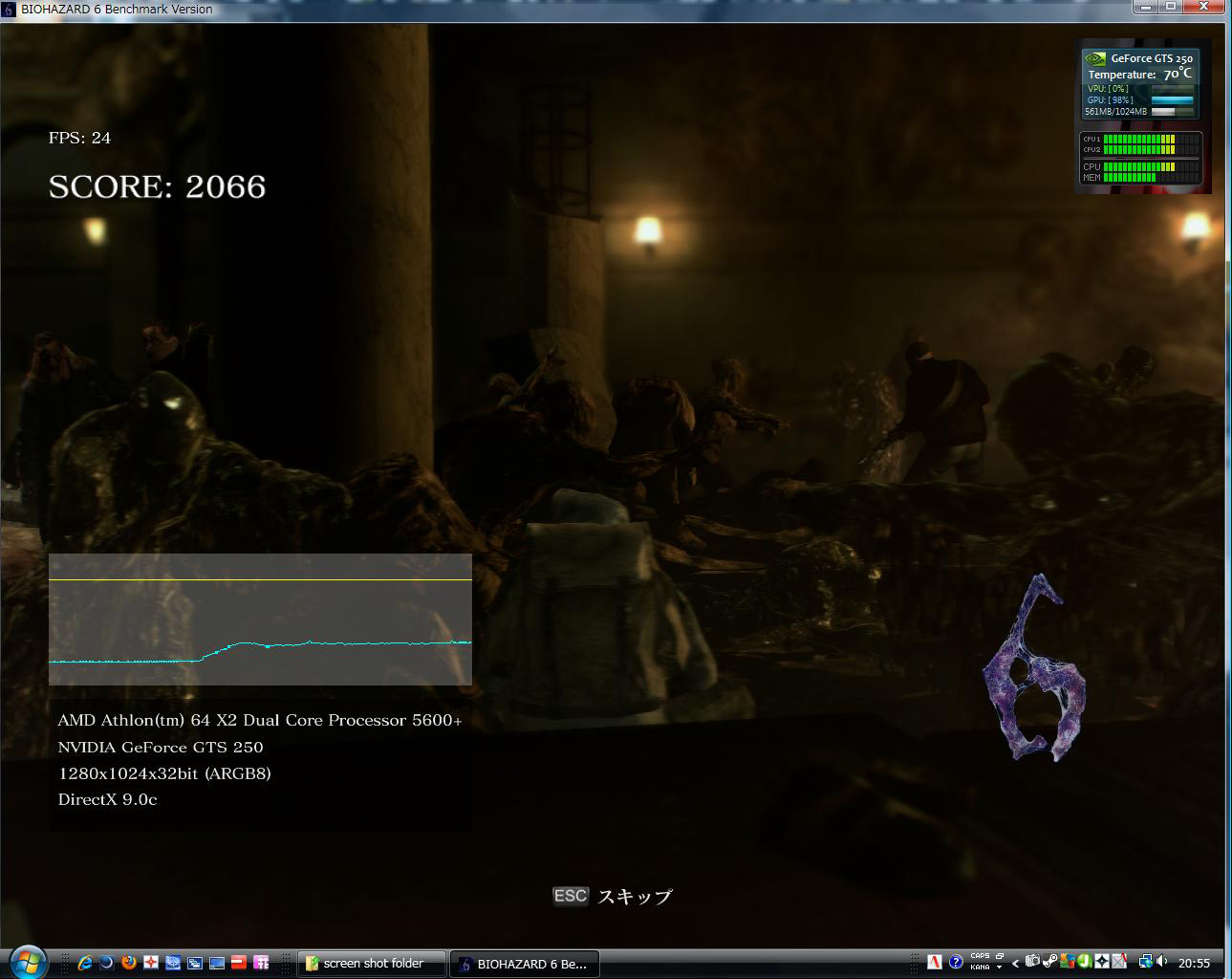Screen dimensions: 1232x979
Task: Click the NVIDIA logo in the GPU gadget
Action: 1095,58
